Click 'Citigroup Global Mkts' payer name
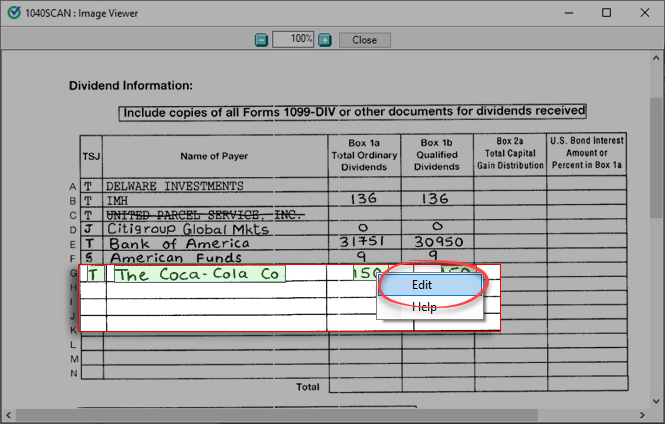 click(x=188, y=229)
